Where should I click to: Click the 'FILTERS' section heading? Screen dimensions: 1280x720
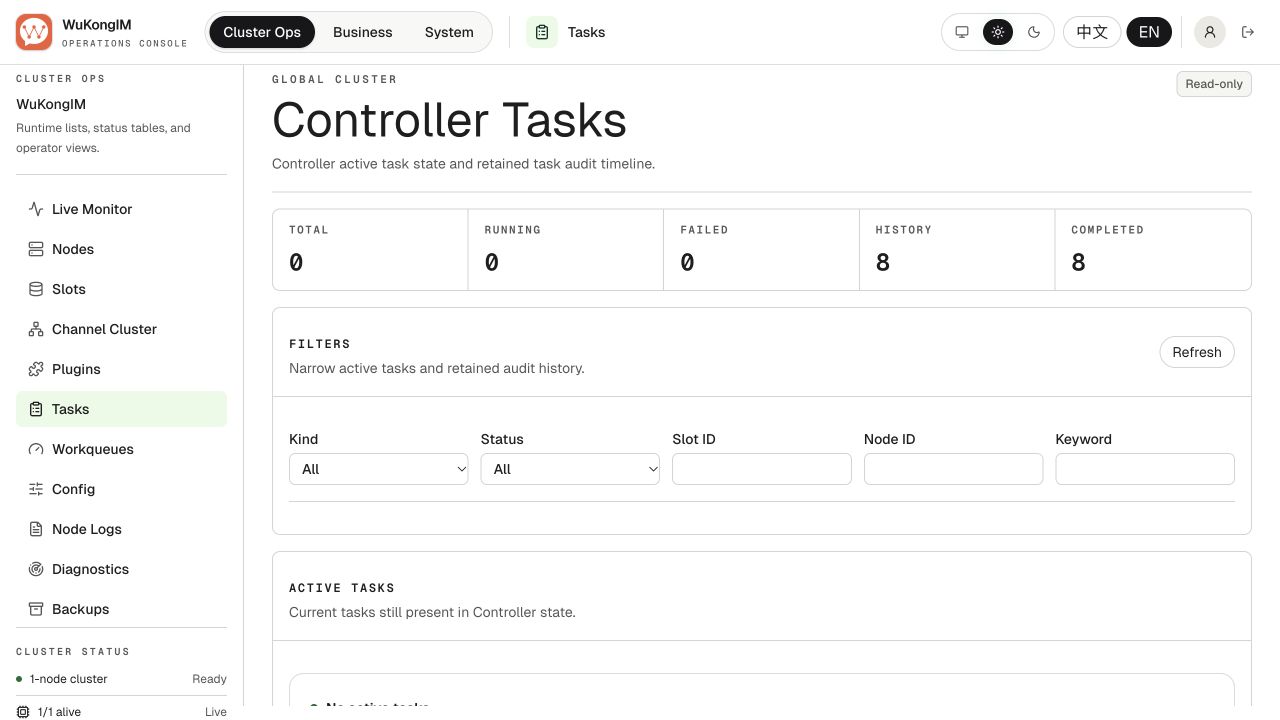(x=320, y=344)
